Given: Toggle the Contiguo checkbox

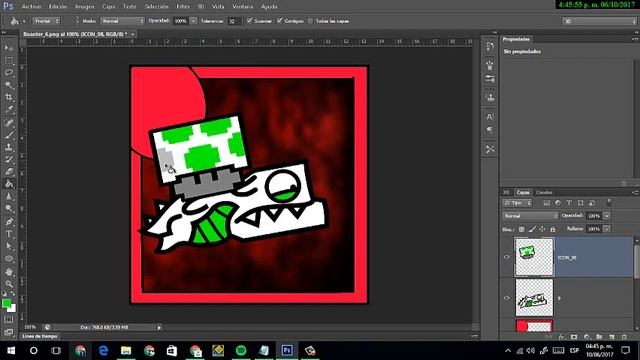Looking at the screenshot, I should click(x=280, y=20).
